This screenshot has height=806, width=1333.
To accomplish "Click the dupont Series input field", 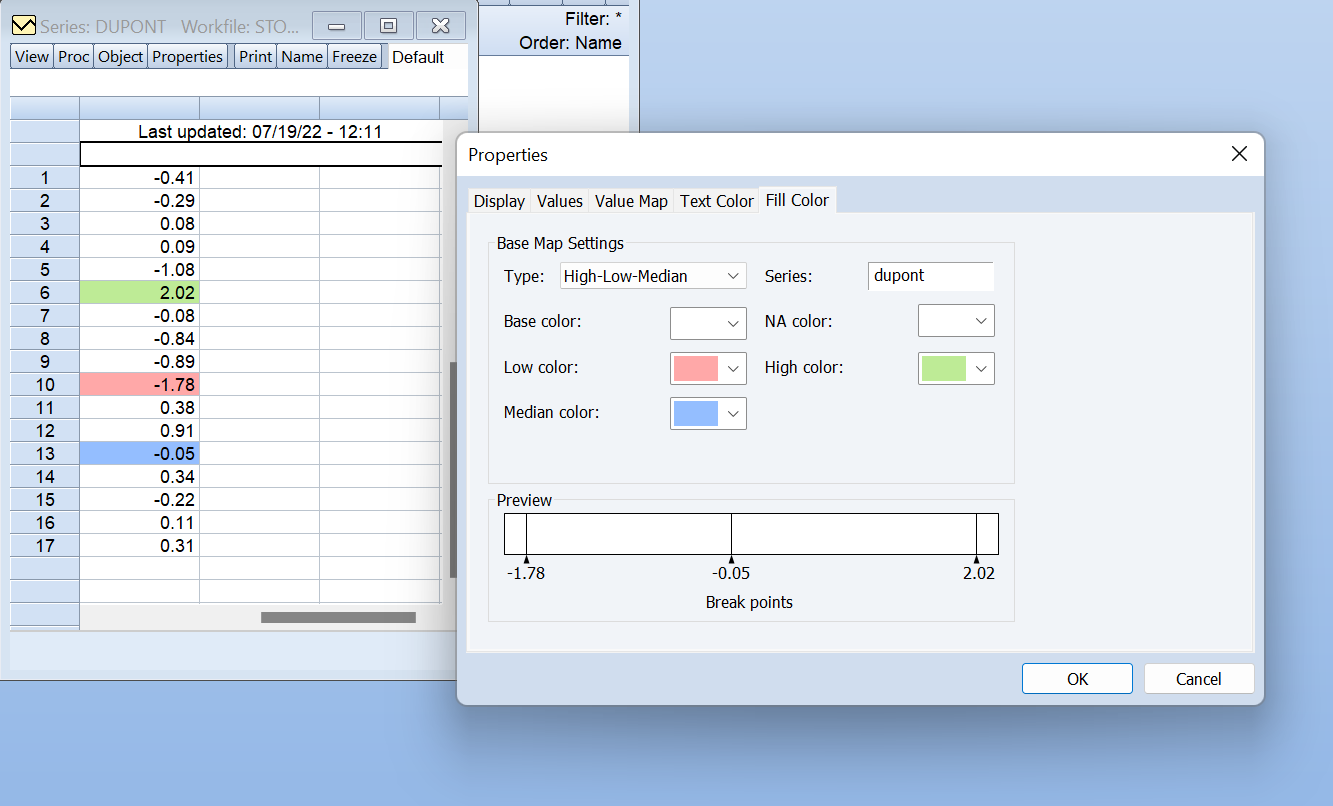I will click(930, 275).
